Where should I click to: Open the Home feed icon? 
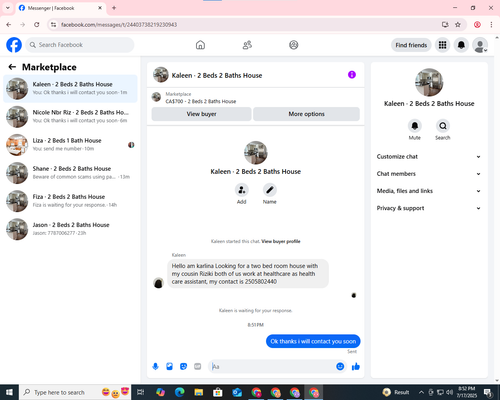[x=200, y=45]
